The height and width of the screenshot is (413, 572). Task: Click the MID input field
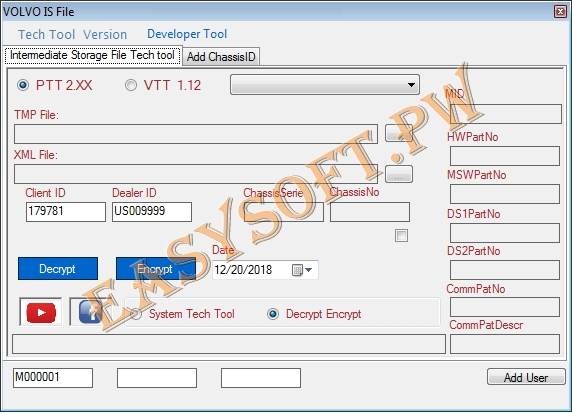click(x=505, y=114)
